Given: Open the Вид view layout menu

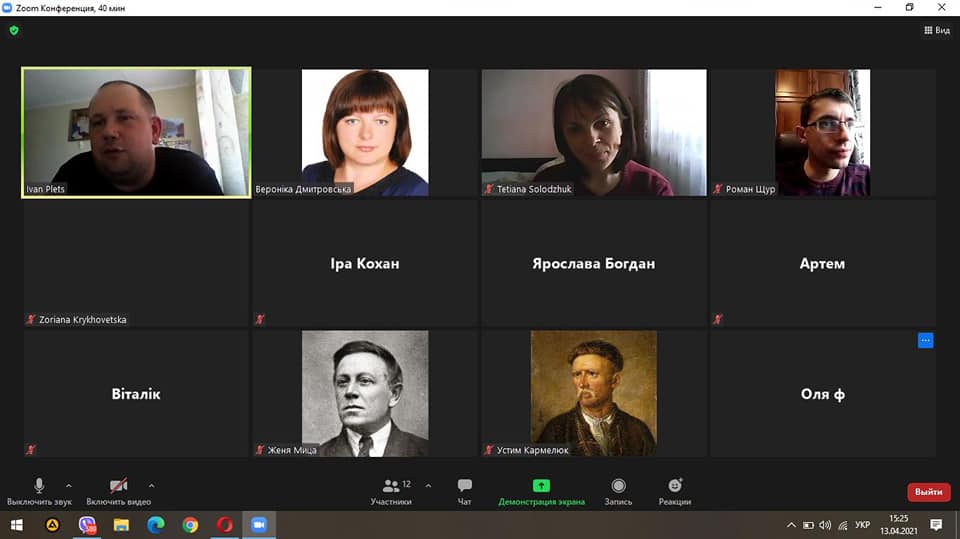Looking at the screenshot, I should (937, 30).
